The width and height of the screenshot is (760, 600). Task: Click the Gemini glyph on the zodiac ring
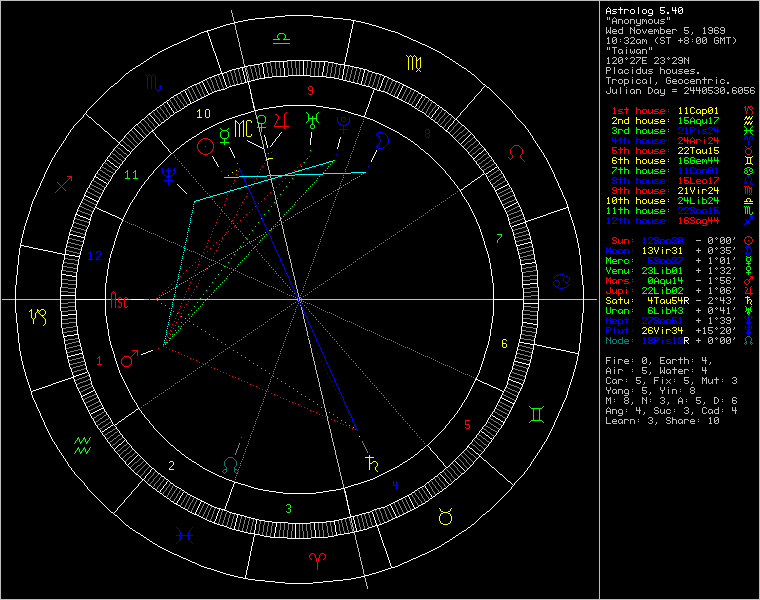coord(537,414)
